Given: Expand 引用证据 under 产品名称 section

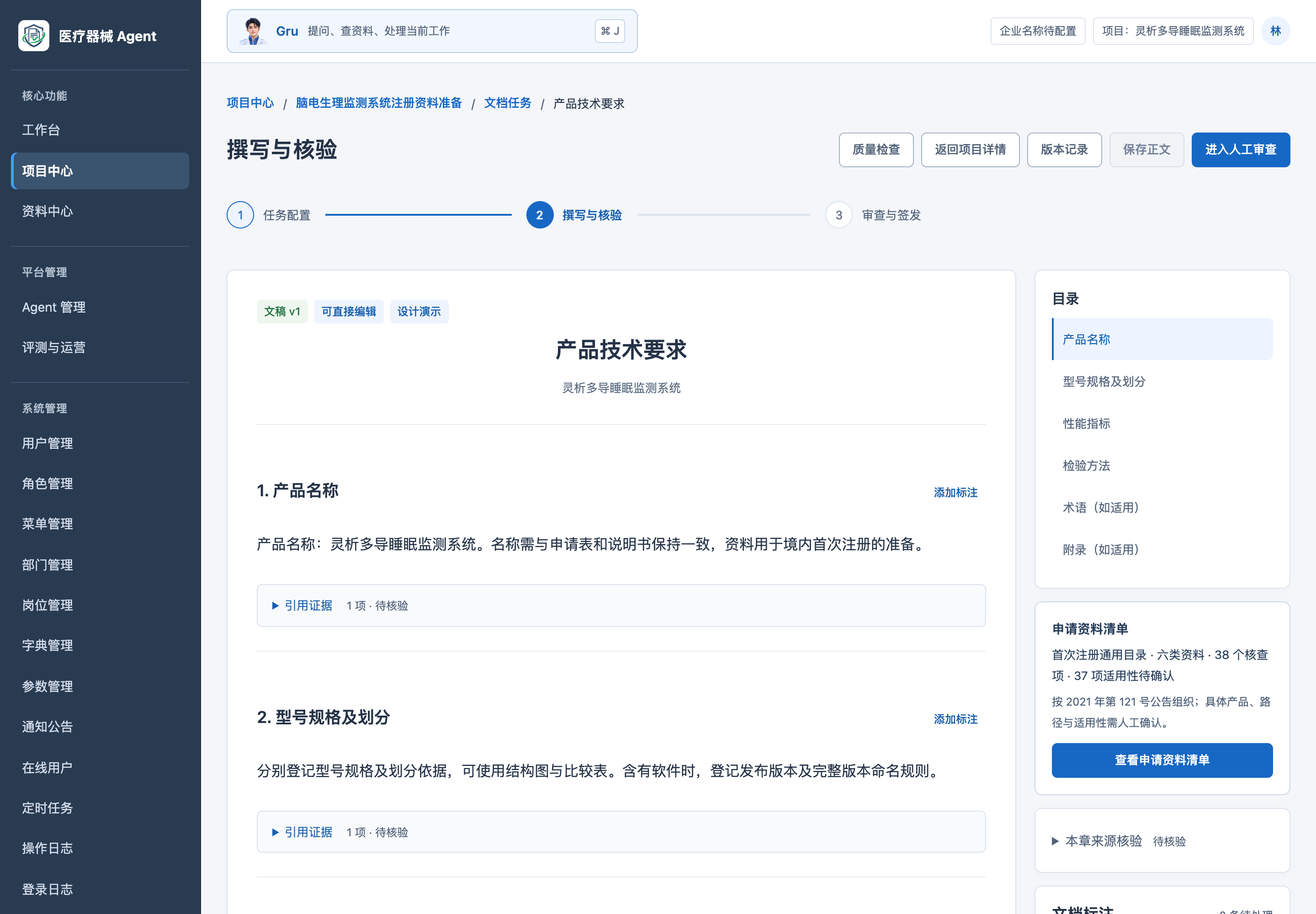Looking at the screenshot, I should 621,606.
